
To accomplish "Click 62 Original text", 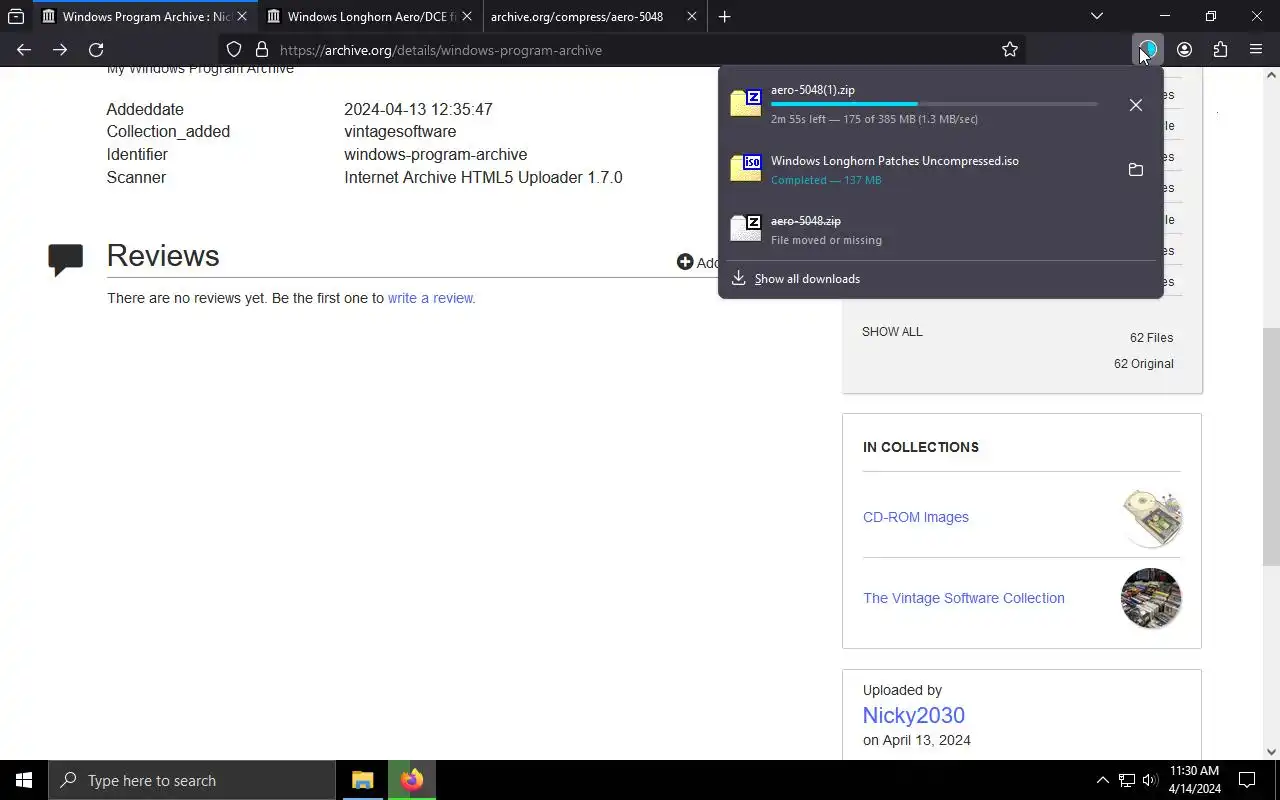I will 1144,364.
